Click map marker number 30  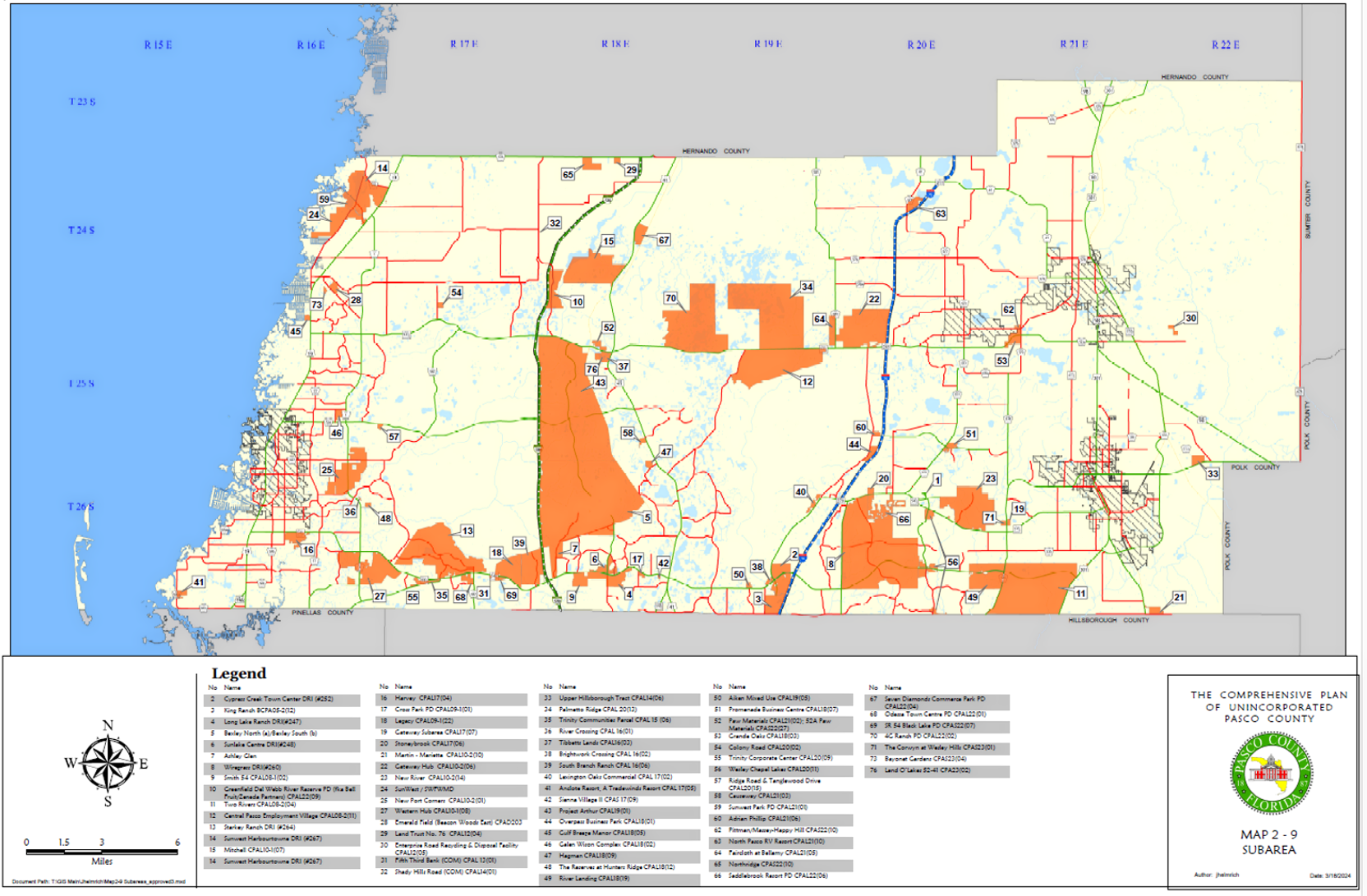tap(1190, 318)
